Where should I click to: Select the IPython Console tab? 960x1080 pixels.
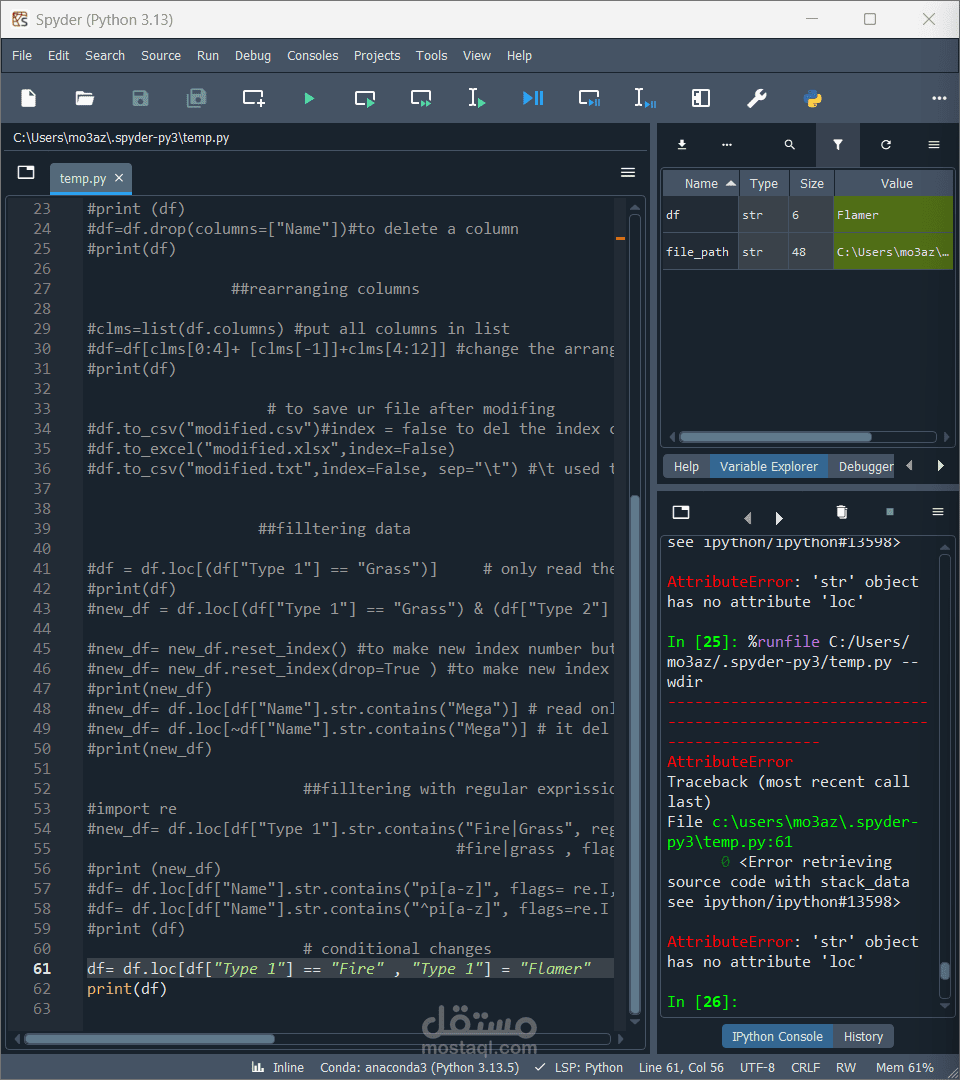(778, 1037)
